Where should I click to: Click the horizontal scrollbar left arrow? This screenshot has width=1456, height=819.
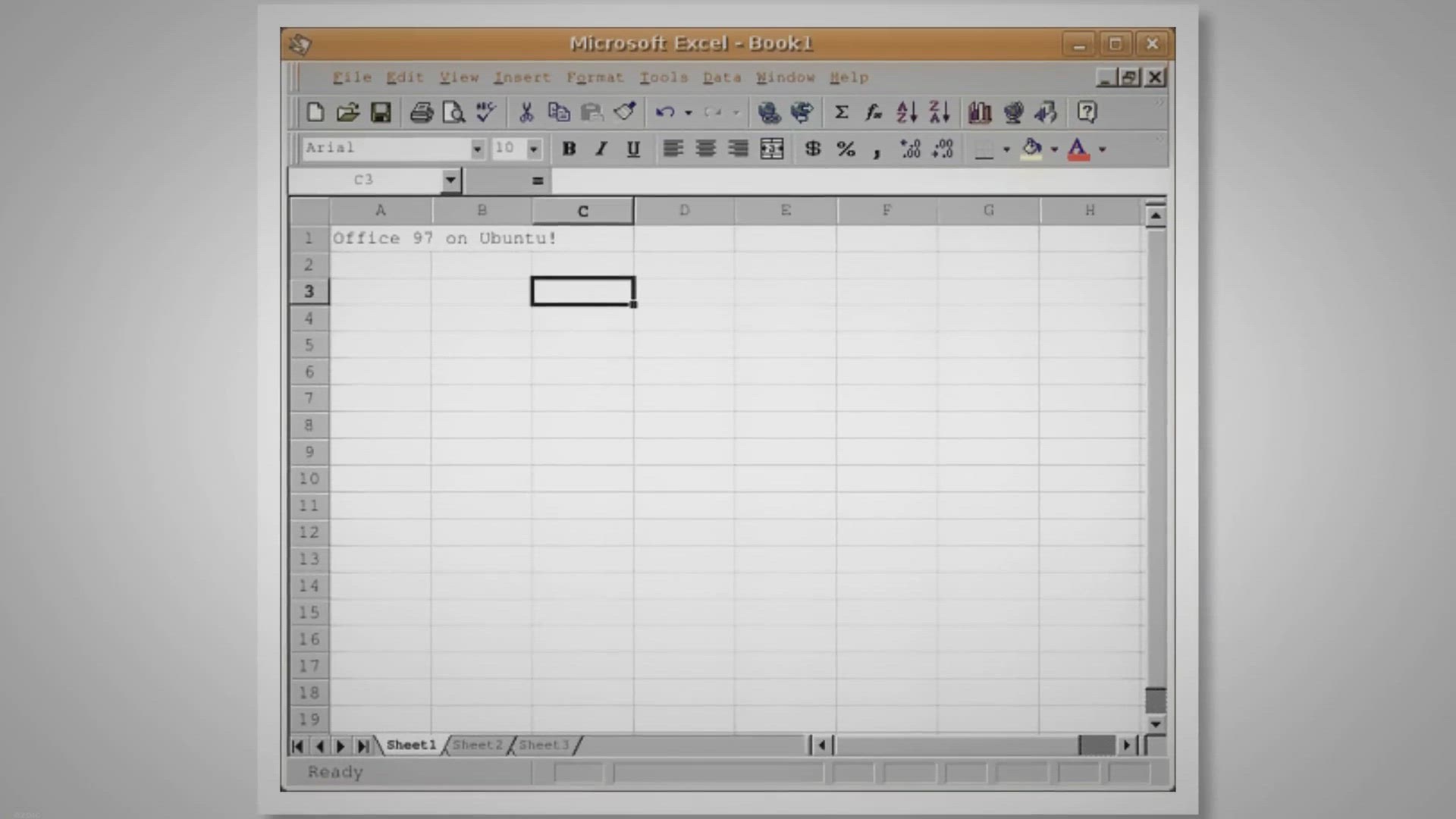pyautogui.click(x=822, y=745)
